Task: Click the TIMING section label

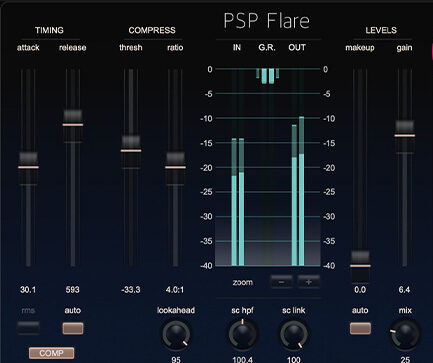Action: coord(49,30)
